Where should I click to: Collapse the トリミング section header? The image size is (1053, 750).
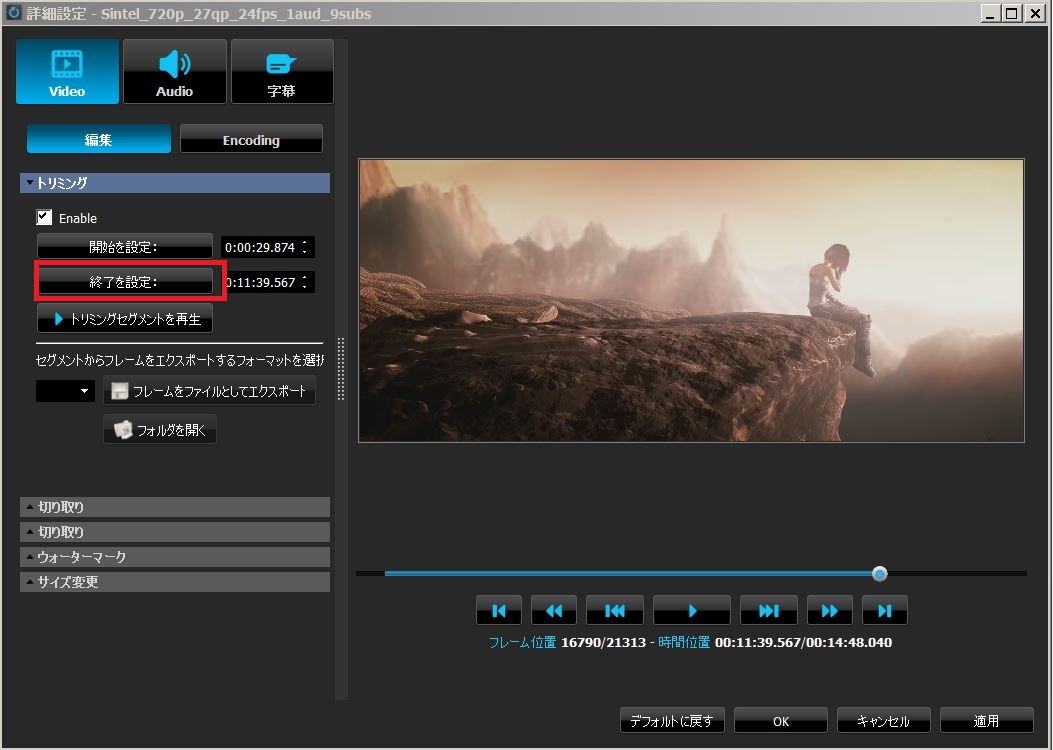pyautogui.click(x=175, y=183)
